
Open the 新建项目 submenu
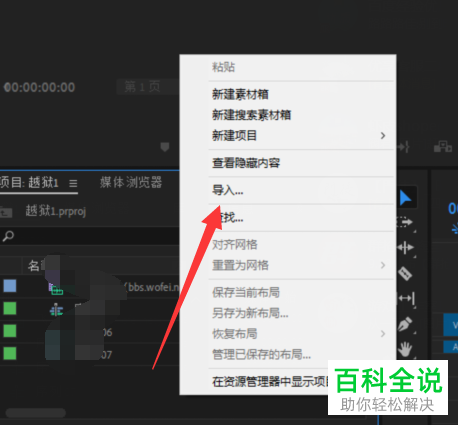[x=288, y=136]
